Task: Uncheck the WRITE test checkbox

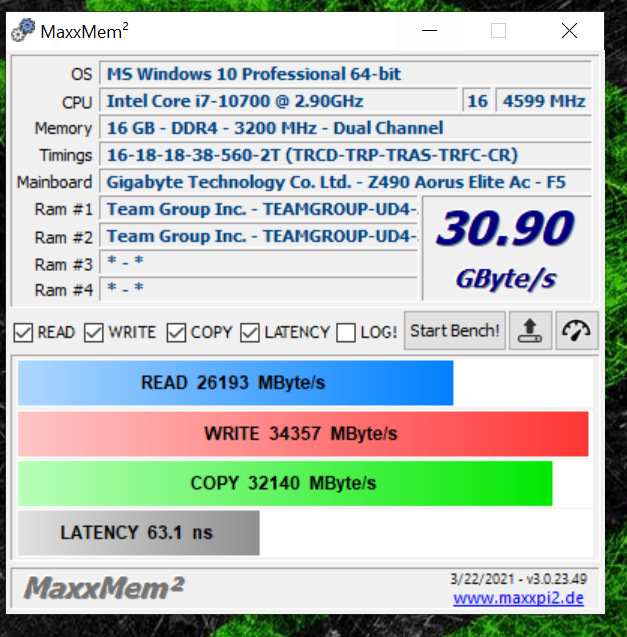Action: [x=94, y=333]
